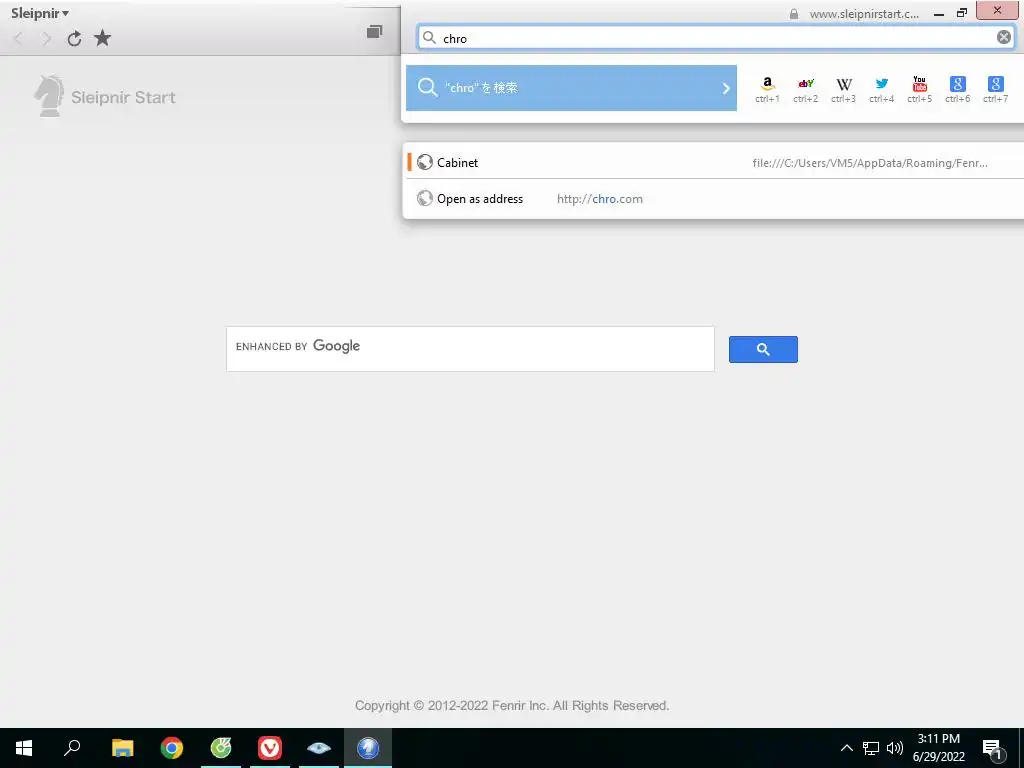Click the Sleipnir taskbar icon
1024x768 pixels.
pyautogui.click(x=368, y=748)
